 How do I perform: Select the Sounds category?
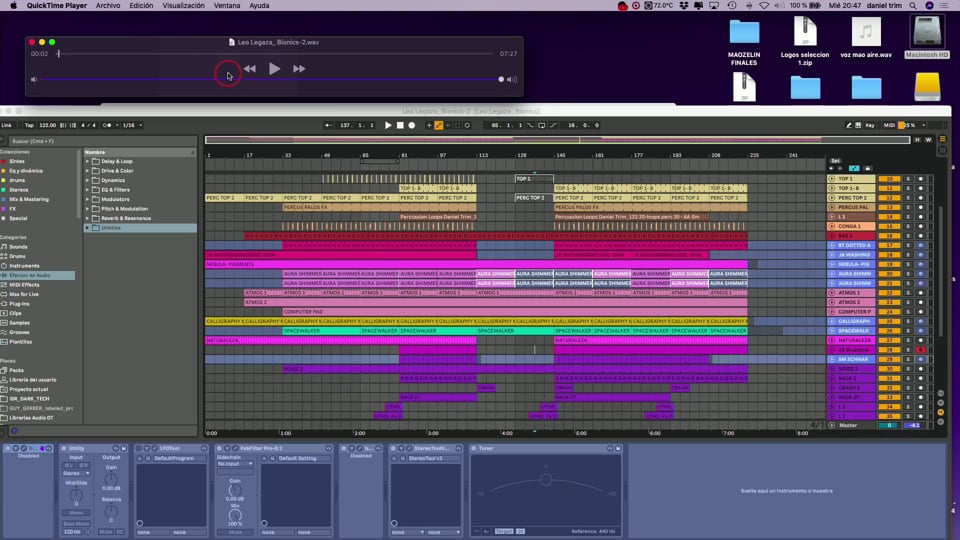point(18,247)
